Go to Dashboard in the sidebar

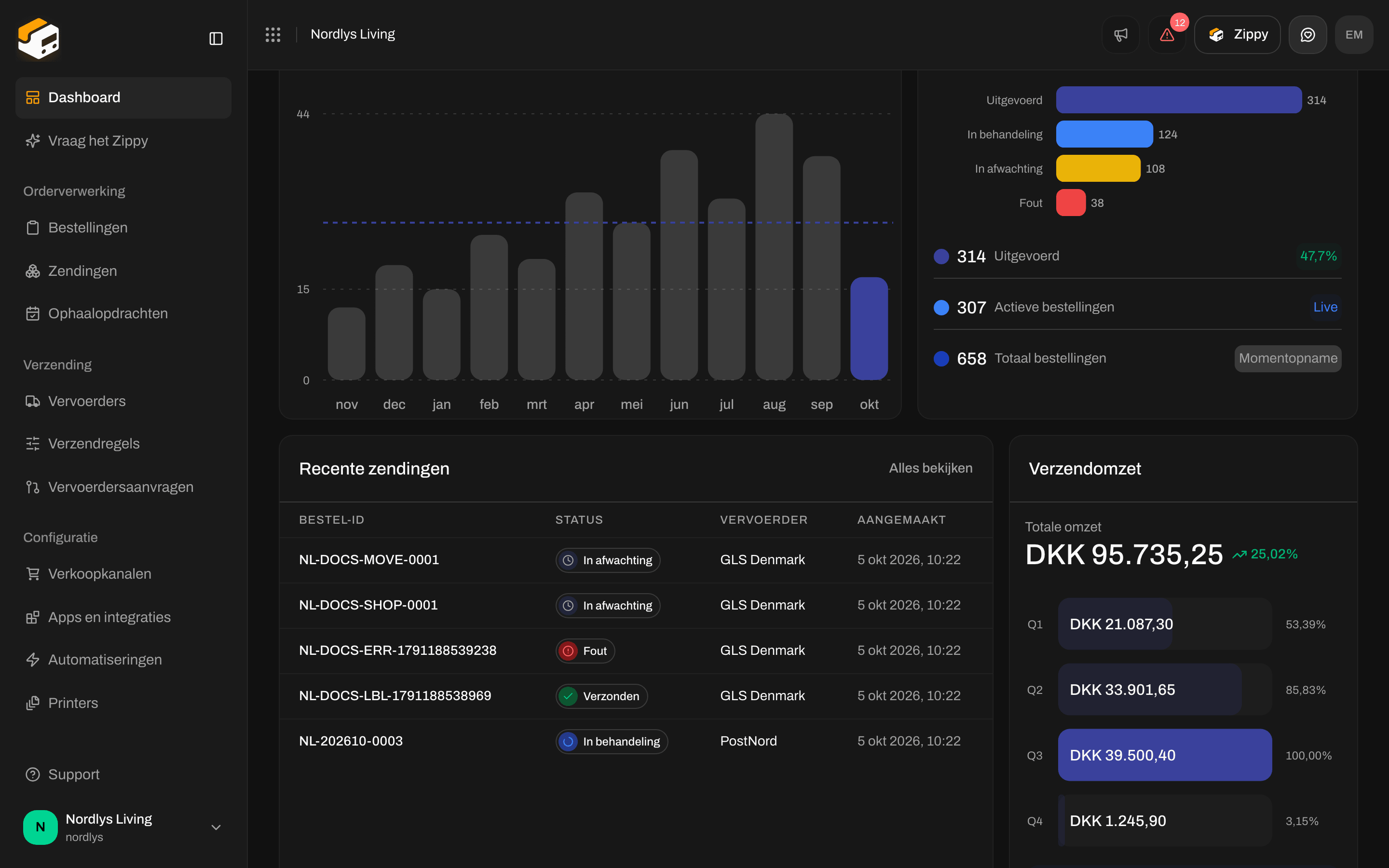[x=123, y=97]
